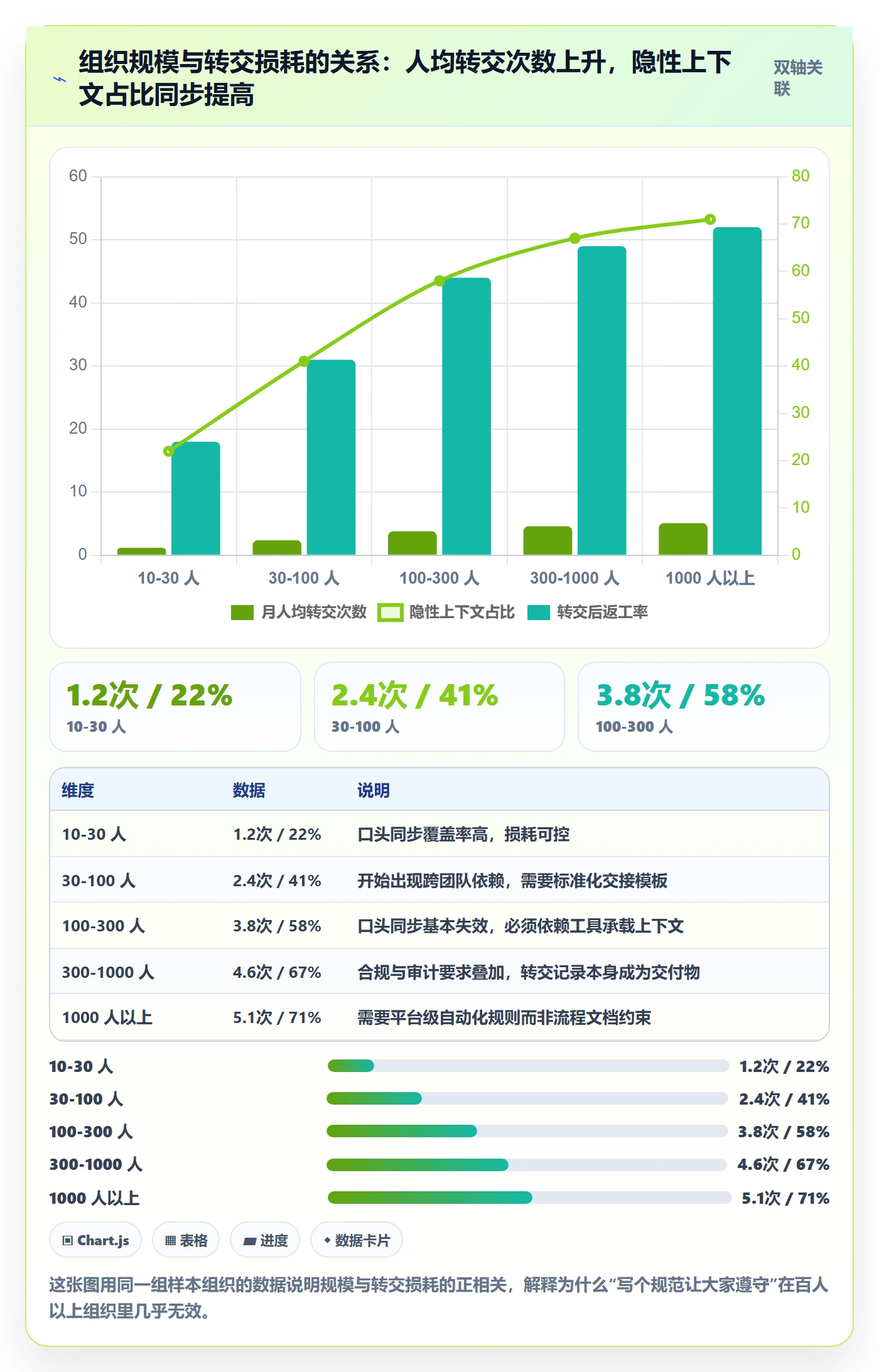Click the chart title heading text
The image size is (879, 1372).
405,78
